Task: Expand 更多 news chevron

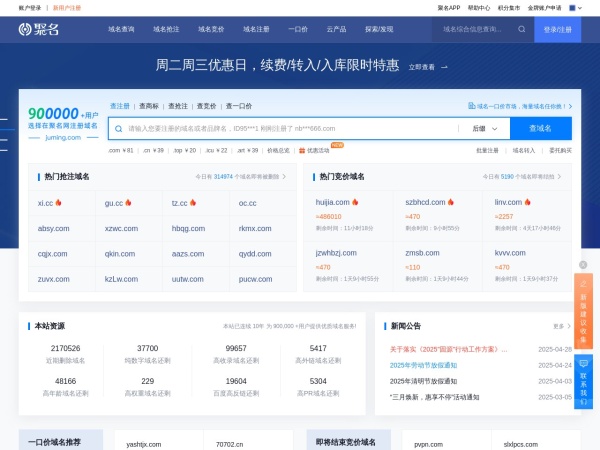Action: [x=569, y=326]
